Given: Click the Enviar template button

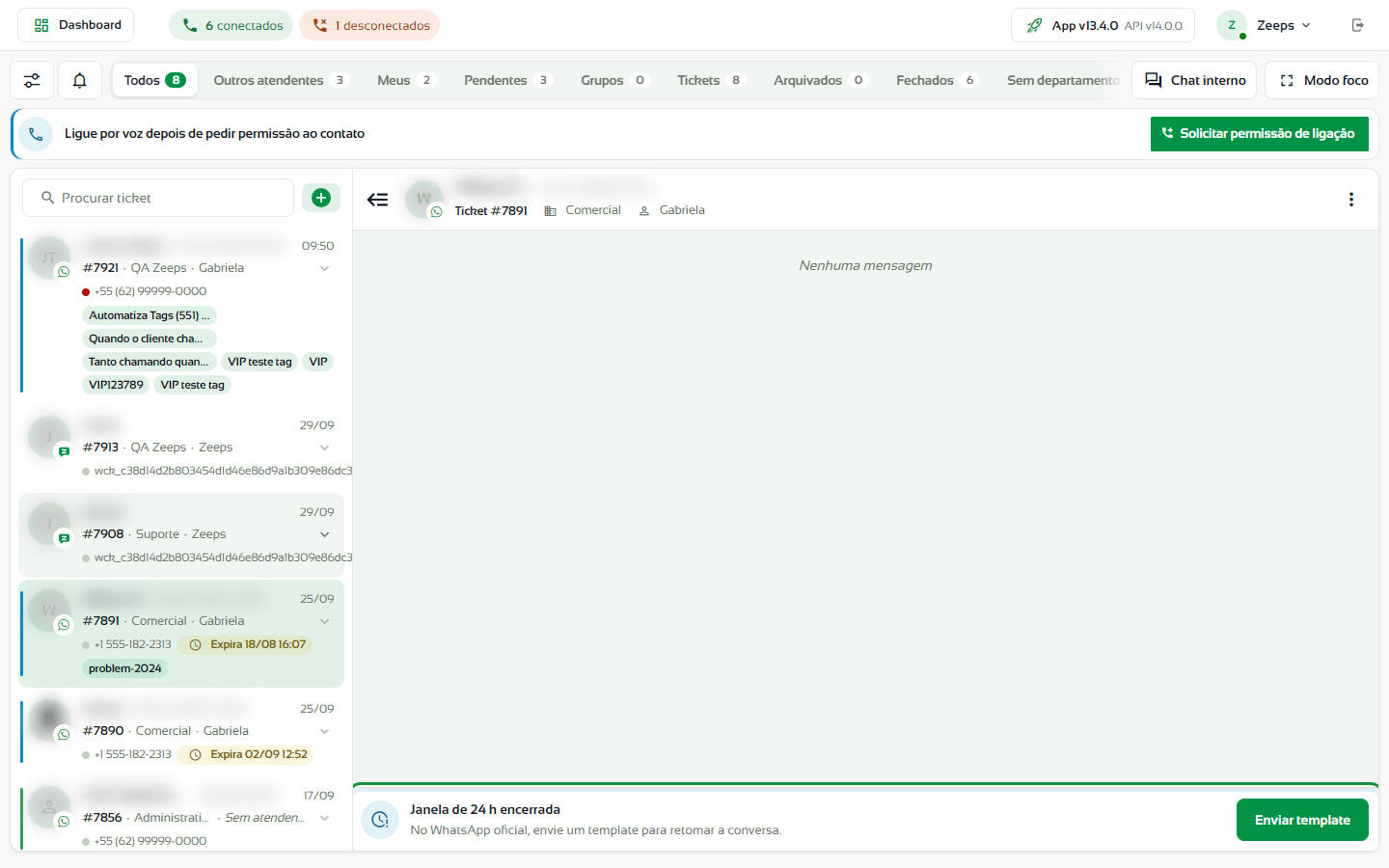Looking at the screenshot, I should 1302,820.
